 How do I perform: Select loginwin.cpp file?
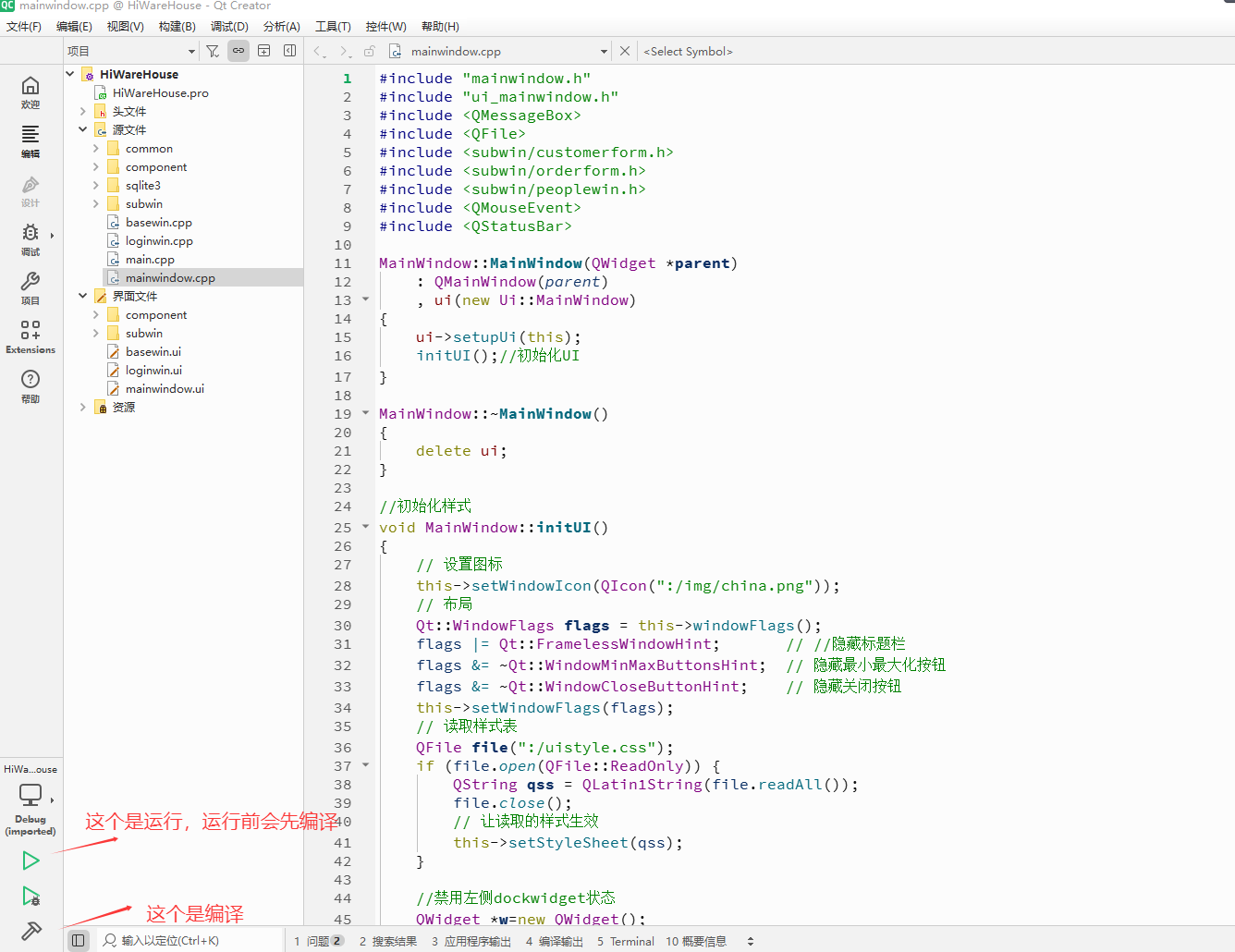(159, 240)
